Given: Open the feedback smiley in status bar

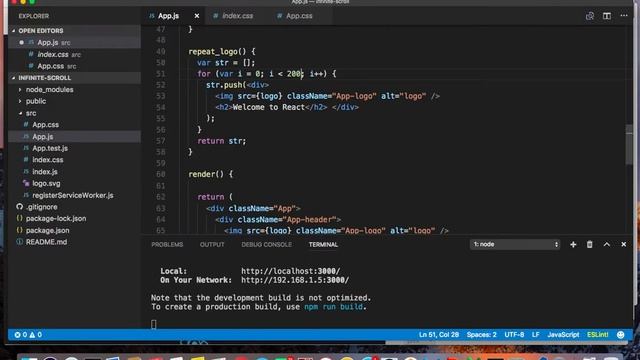Looking at the screenshot, I should [x=620, y=335].
